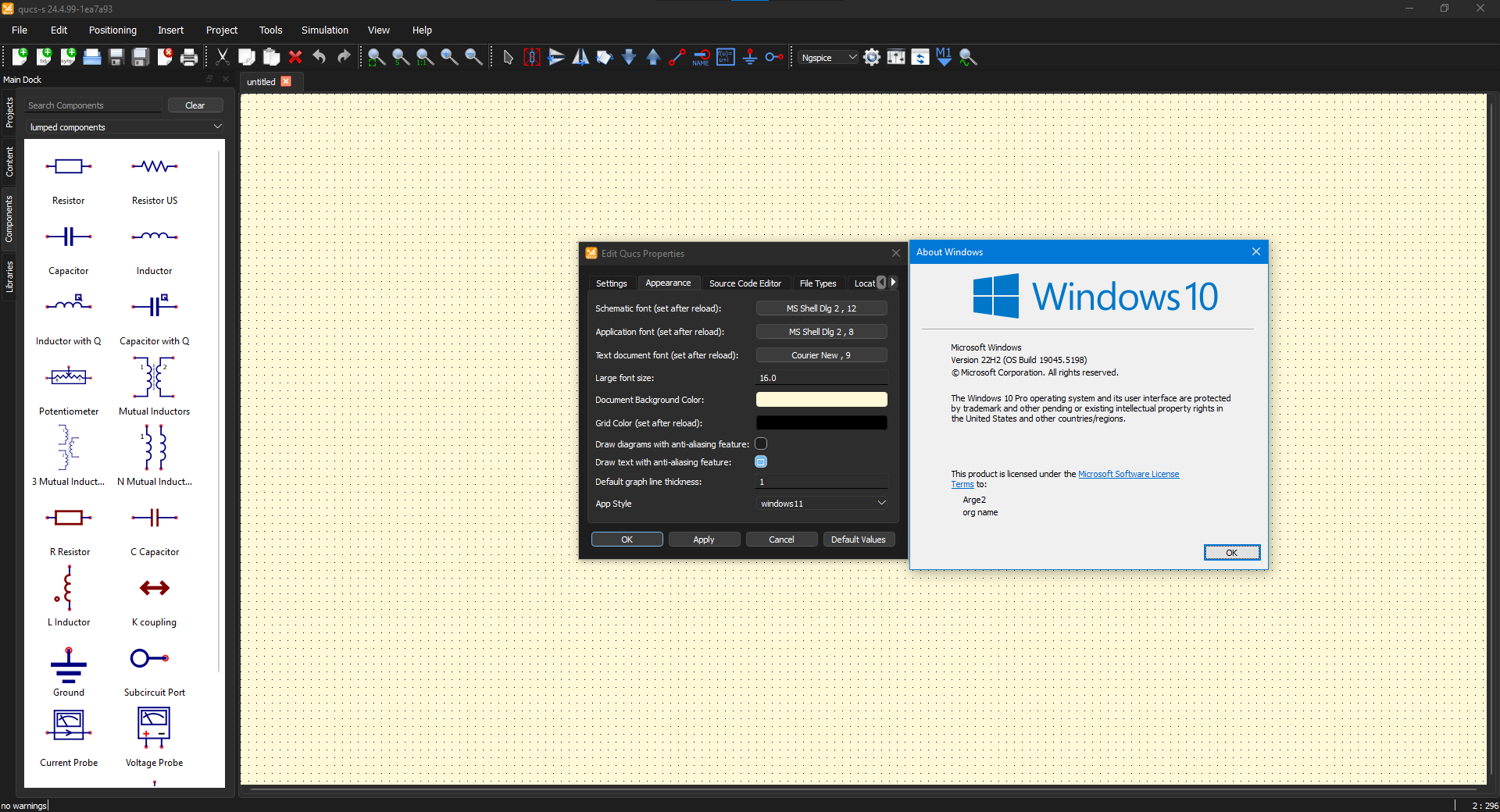Click the Save All toolbar icon

pos(141,57)
